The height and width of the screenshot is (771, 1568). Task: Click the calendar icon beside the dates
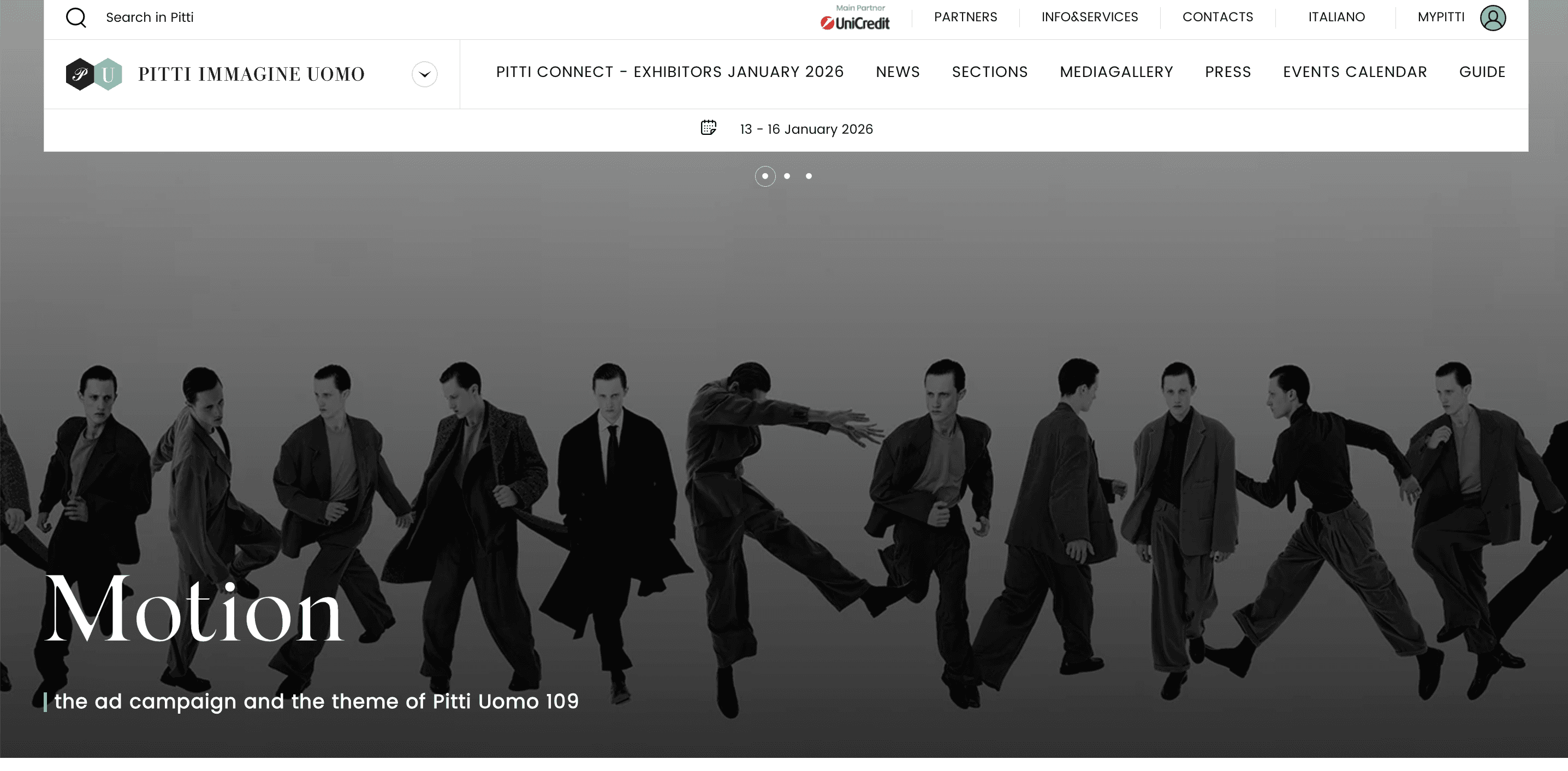(709, 128)
